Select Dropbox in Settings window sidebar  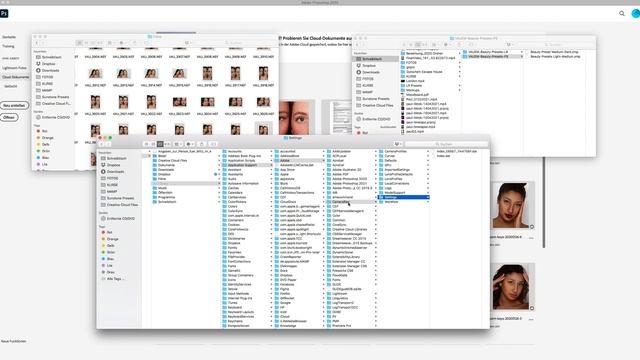113,165
